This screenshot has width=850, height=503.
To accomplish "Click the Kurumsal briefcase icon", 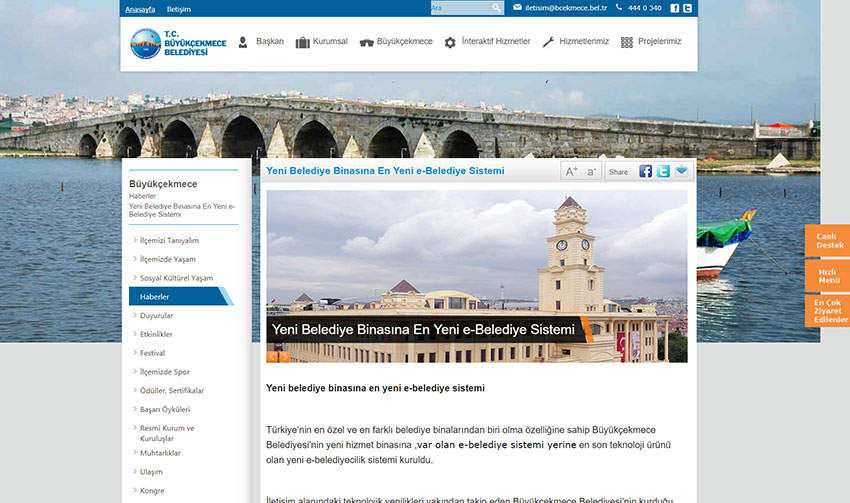I will [x=302, y=42].
